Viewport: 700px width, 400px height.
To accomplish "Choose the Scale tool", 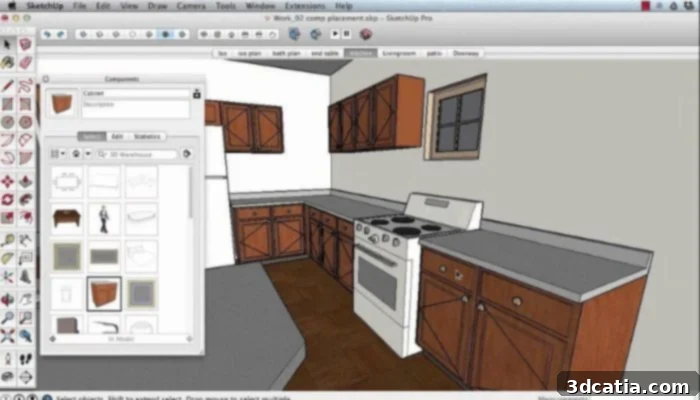I will click(x=7, y=217).
